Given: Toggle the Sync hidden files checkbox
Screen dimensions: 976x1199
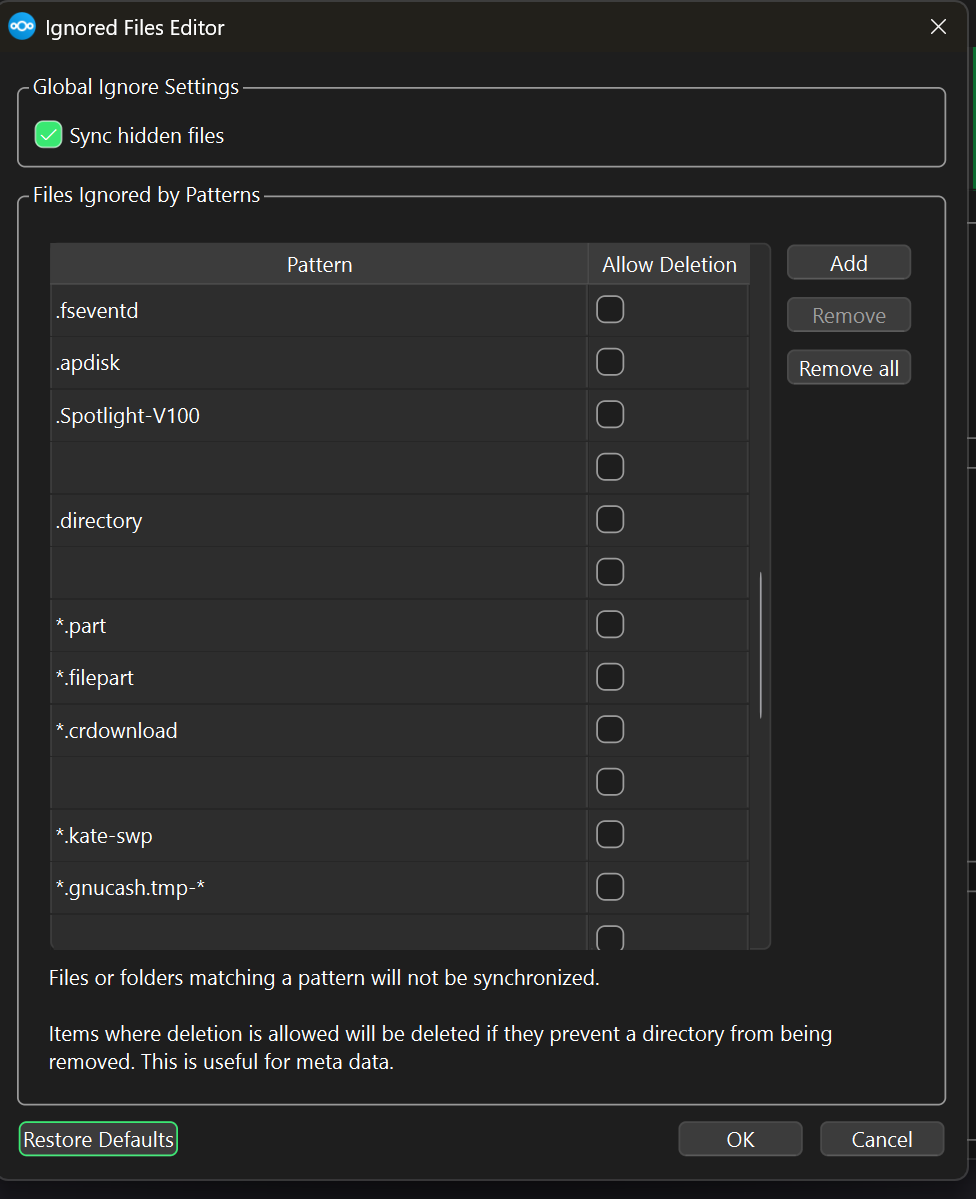Looking at the screenshot, I should pyautogui.click(x=49, y=135).
